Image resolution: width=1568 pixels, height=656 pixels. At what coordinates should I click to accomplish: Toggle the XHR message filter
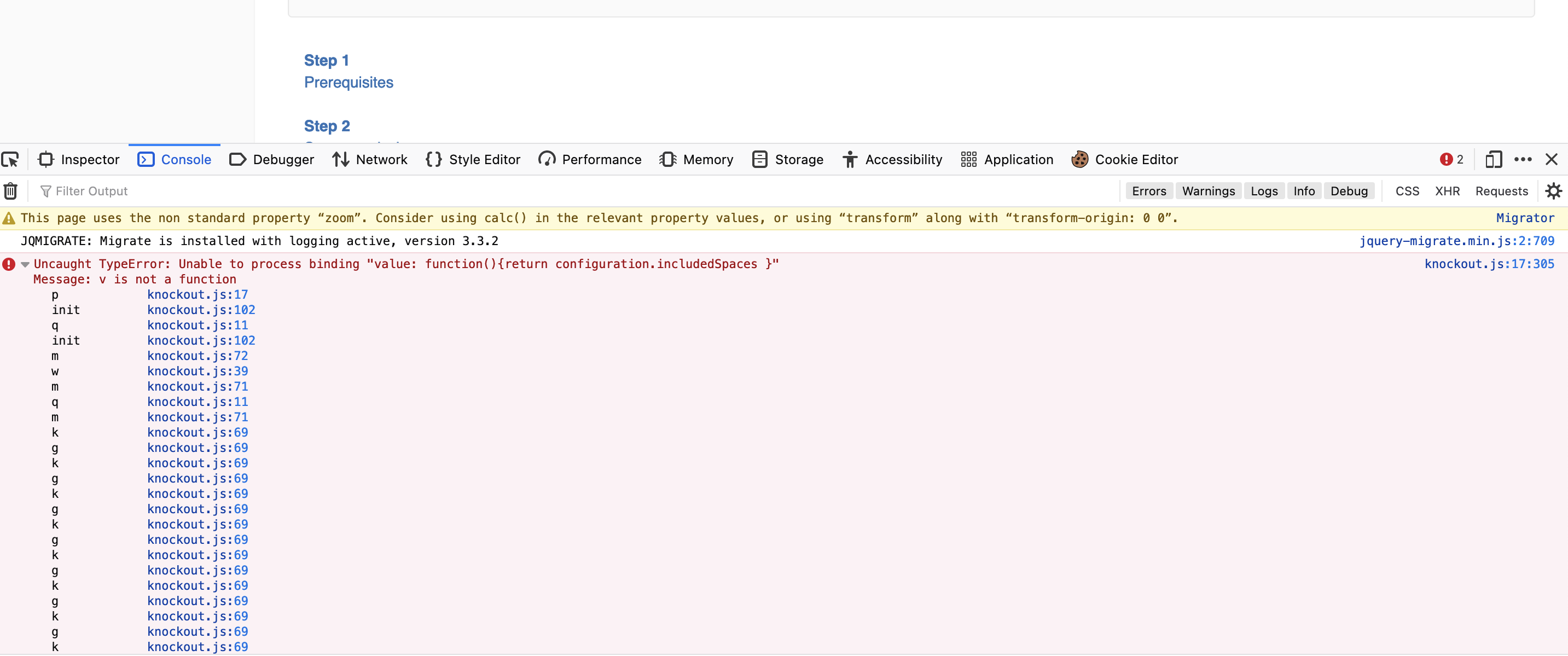1448,190
